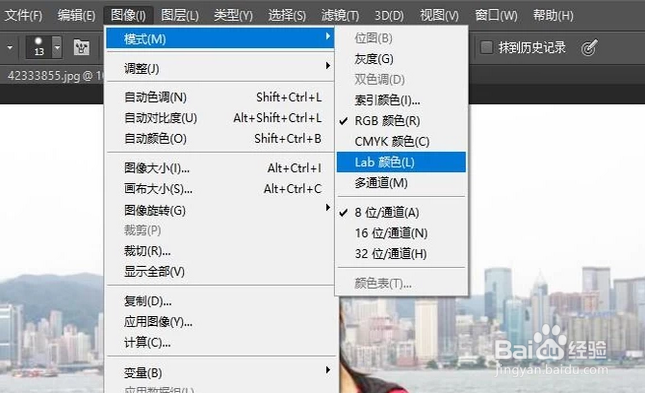The width and height of the screenshot is (645, 393).
Task: Select Lab 颜色(L) mode
Action: coord(401,162)
